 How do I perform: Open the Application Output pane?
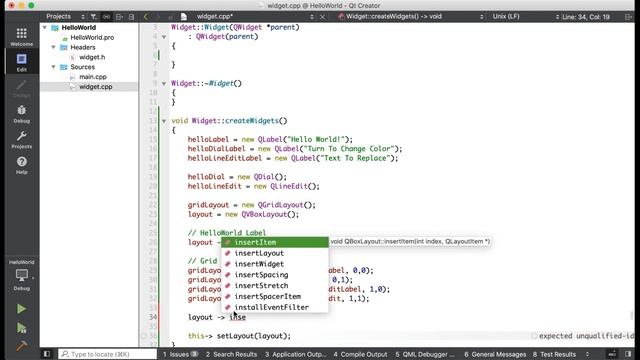point(295,354)
